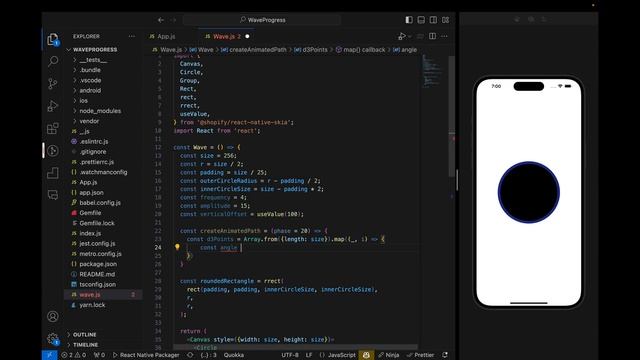The width and height of the screenshot is (640, 360).
Task: Open .watchmanconfig file
Action: [x=103, y=172]
